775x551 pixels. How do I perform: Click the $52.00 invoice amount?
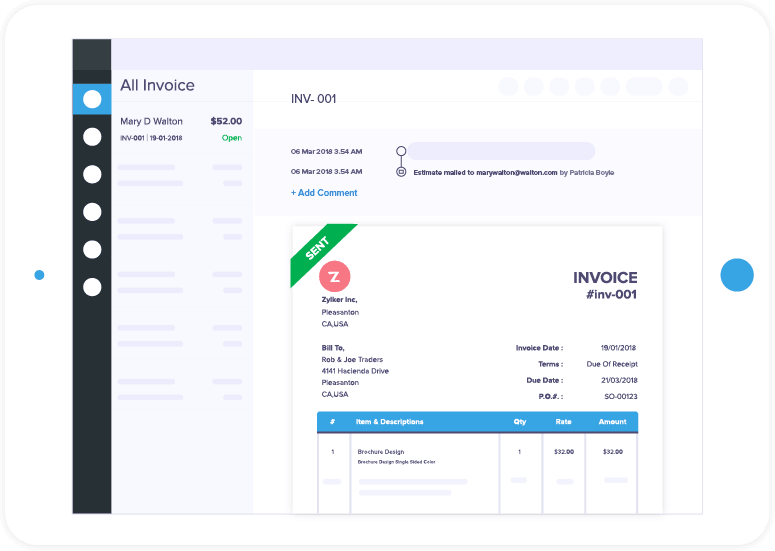tap(226, 121)
